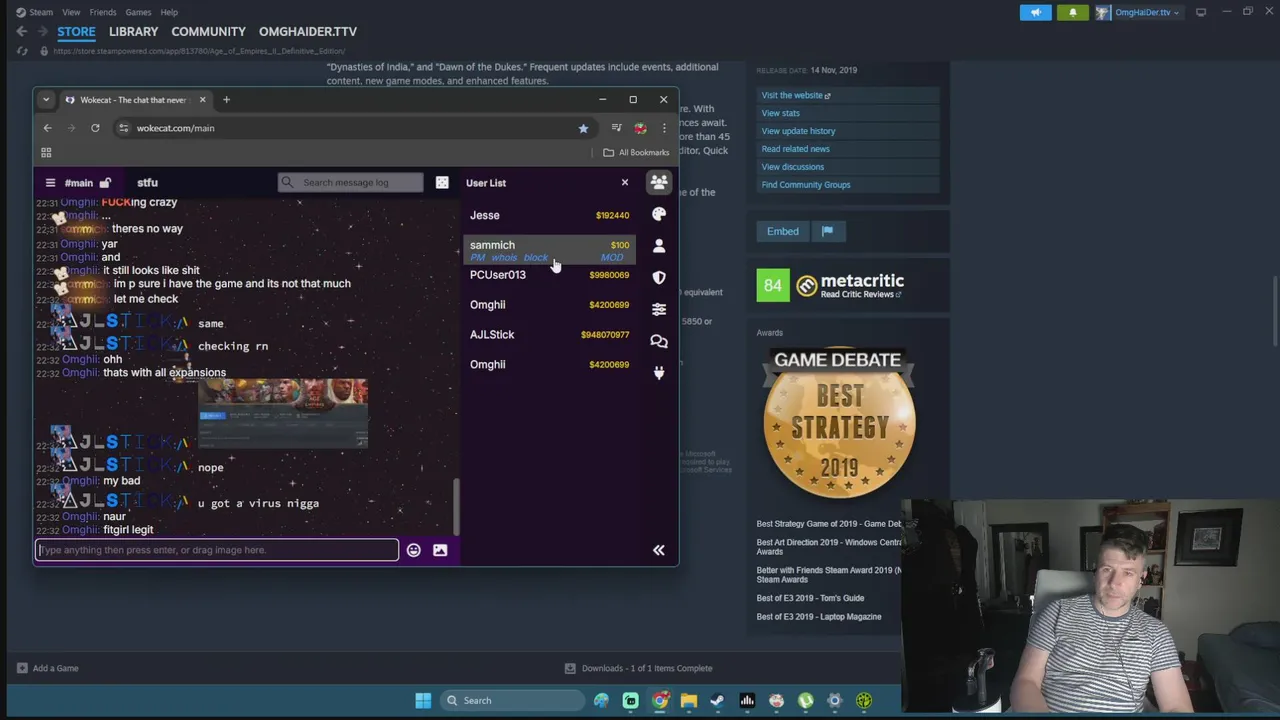Open the theme palette icon in Wokecat sidebar
The width and height of the screenshot is (1280, 720).
click(659, 214)
